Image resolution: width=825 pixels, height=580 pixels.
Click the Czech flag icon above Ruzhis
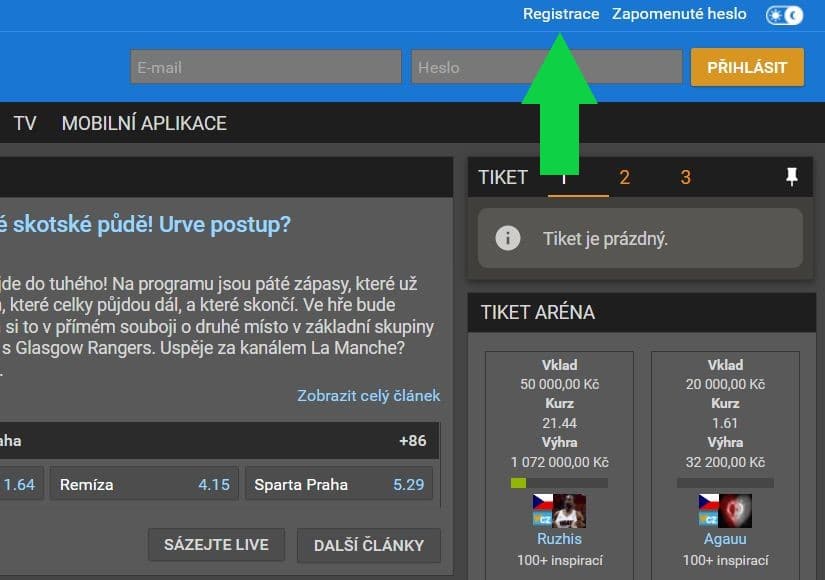pyautogui.click(x=542, y=503)
